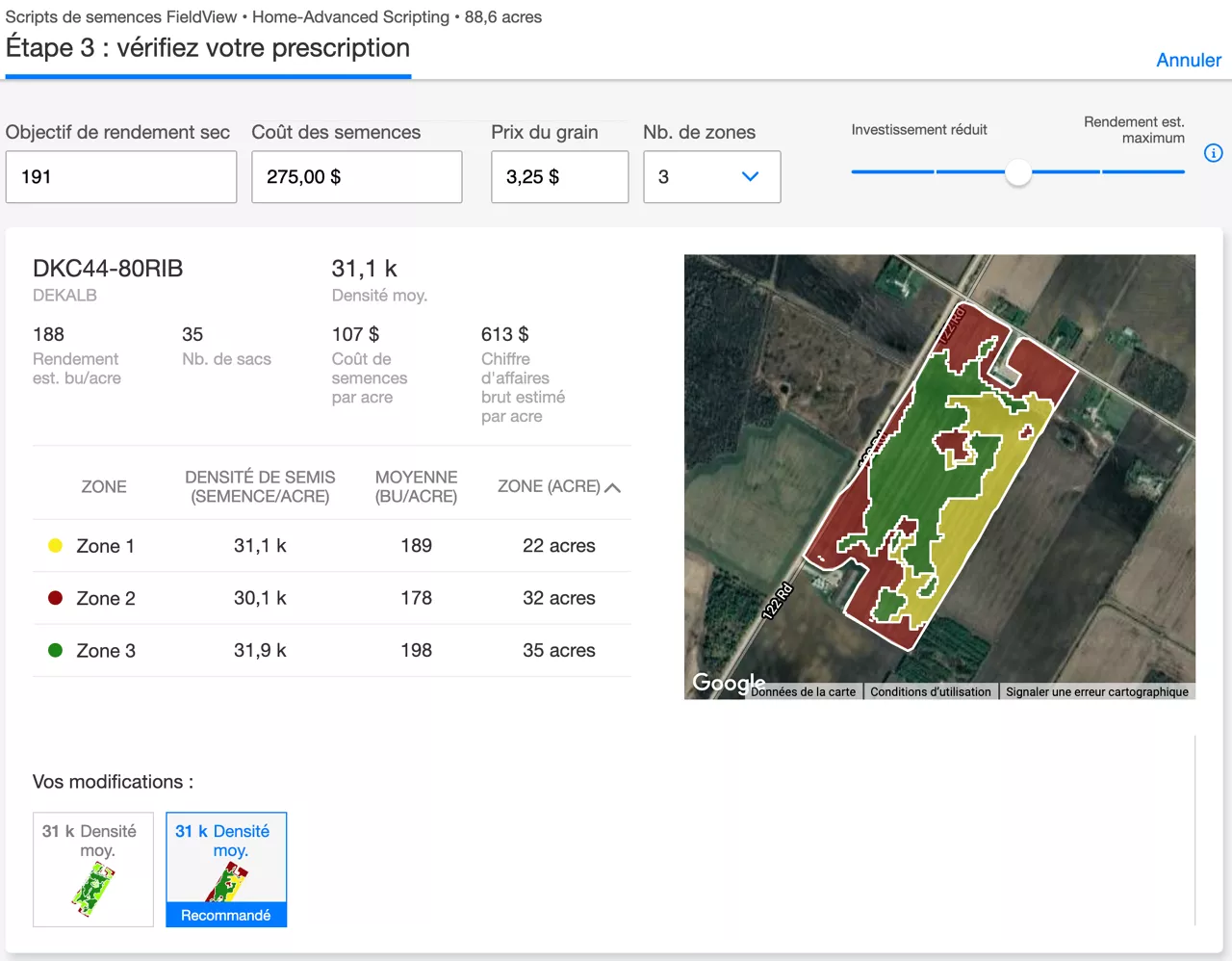Image resolution: width=1232 pixels, height=961 pixels.
Task: Click Signaler une erreur cartographique
Action: point(1097,691)
